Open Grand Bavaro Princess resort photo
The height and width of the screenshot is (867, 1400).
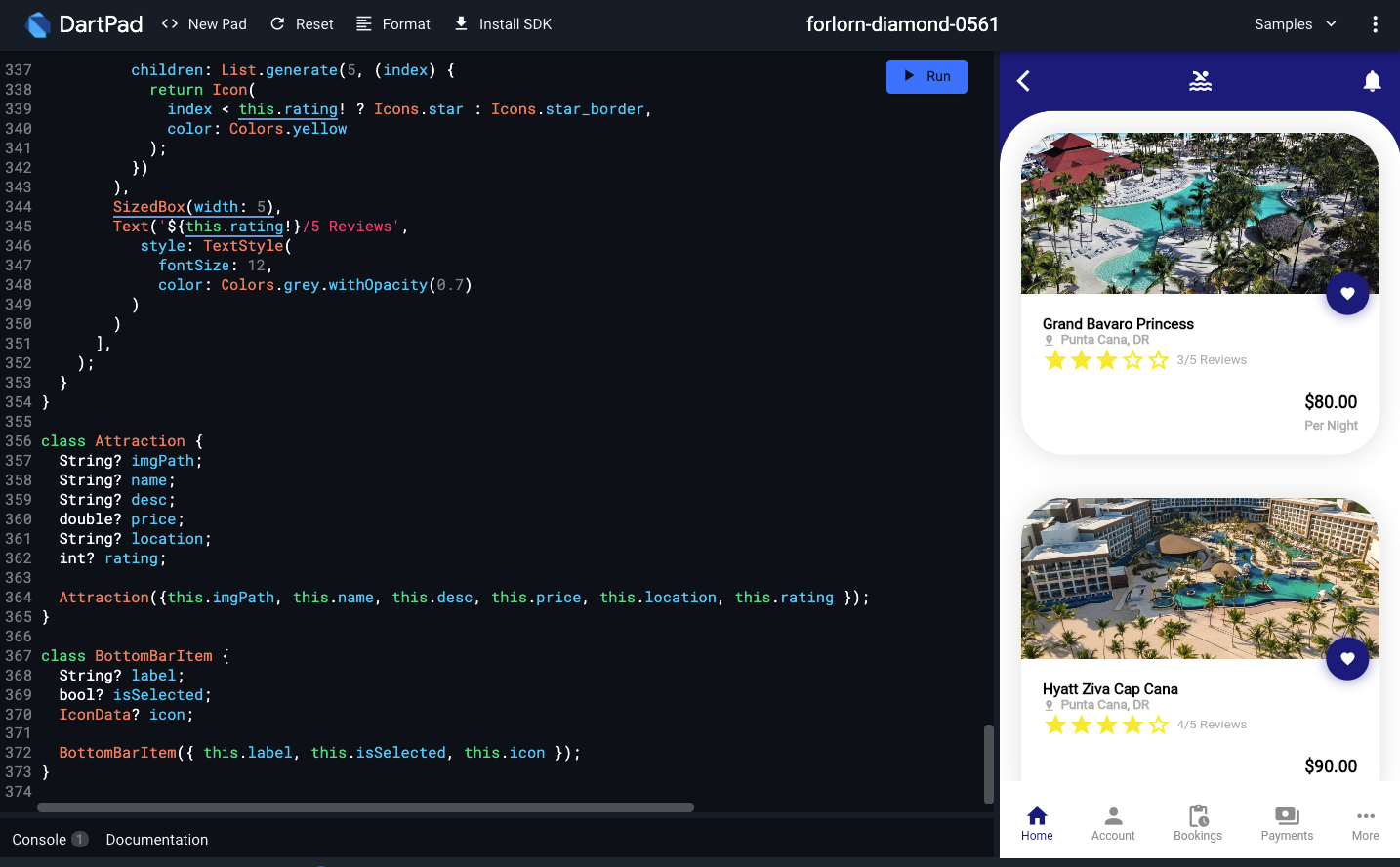[x=1200, y=213]
